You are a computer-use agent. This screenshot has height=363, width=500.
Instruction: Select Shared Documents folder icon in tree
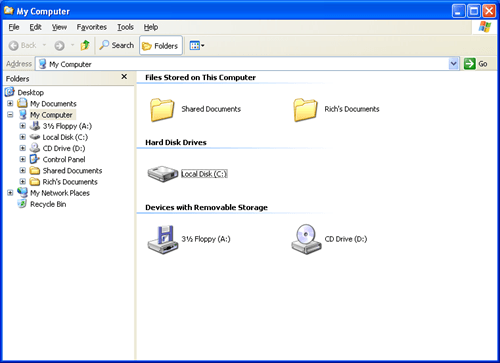tap(35, 171)
